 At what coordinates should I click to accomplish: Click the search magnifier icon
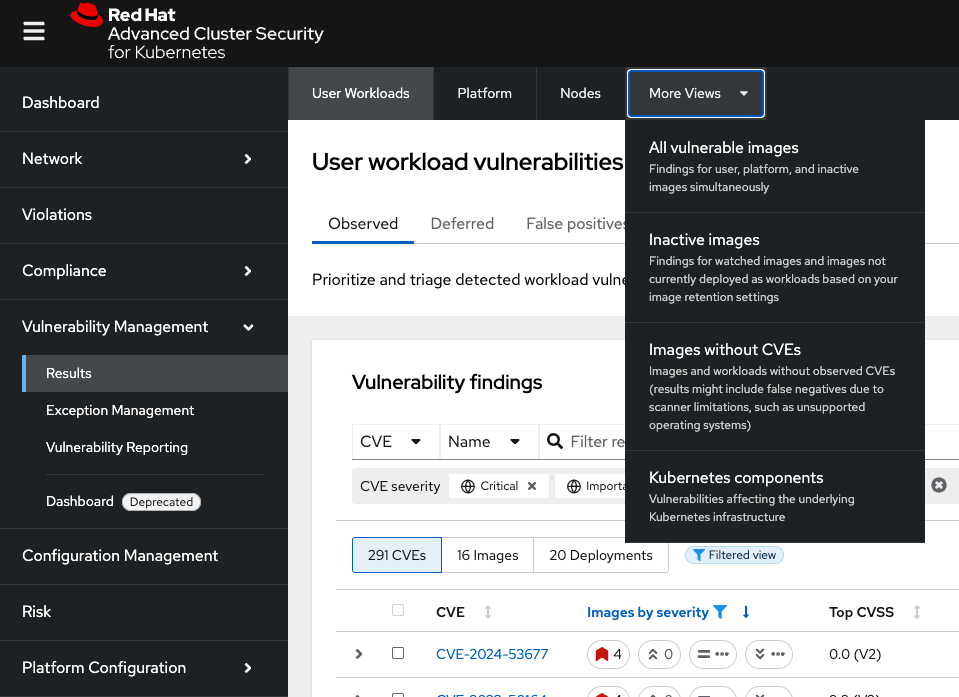coord(555,441)
